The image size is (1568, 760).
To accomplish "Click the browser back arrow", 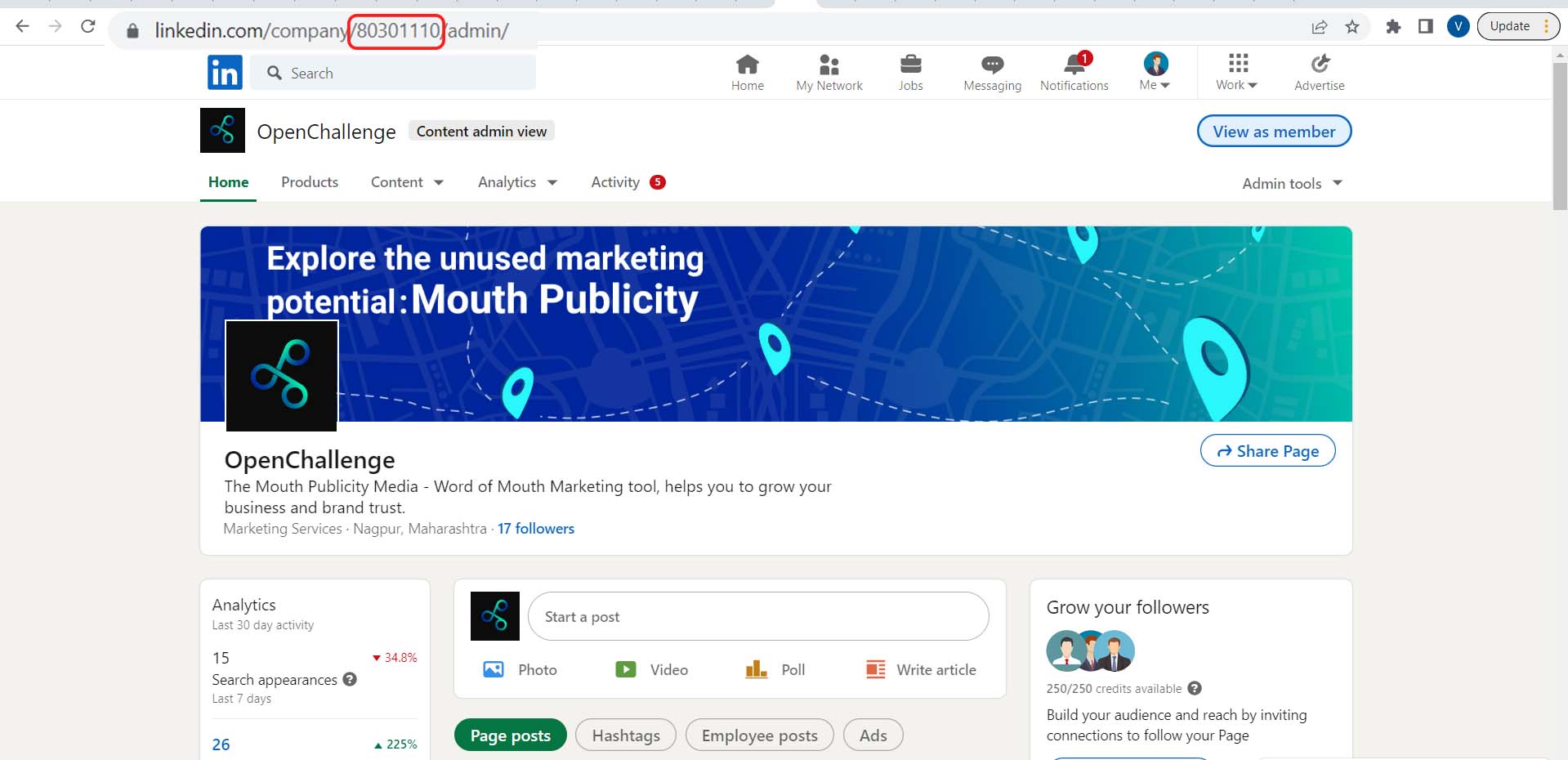I will (23, 27).
